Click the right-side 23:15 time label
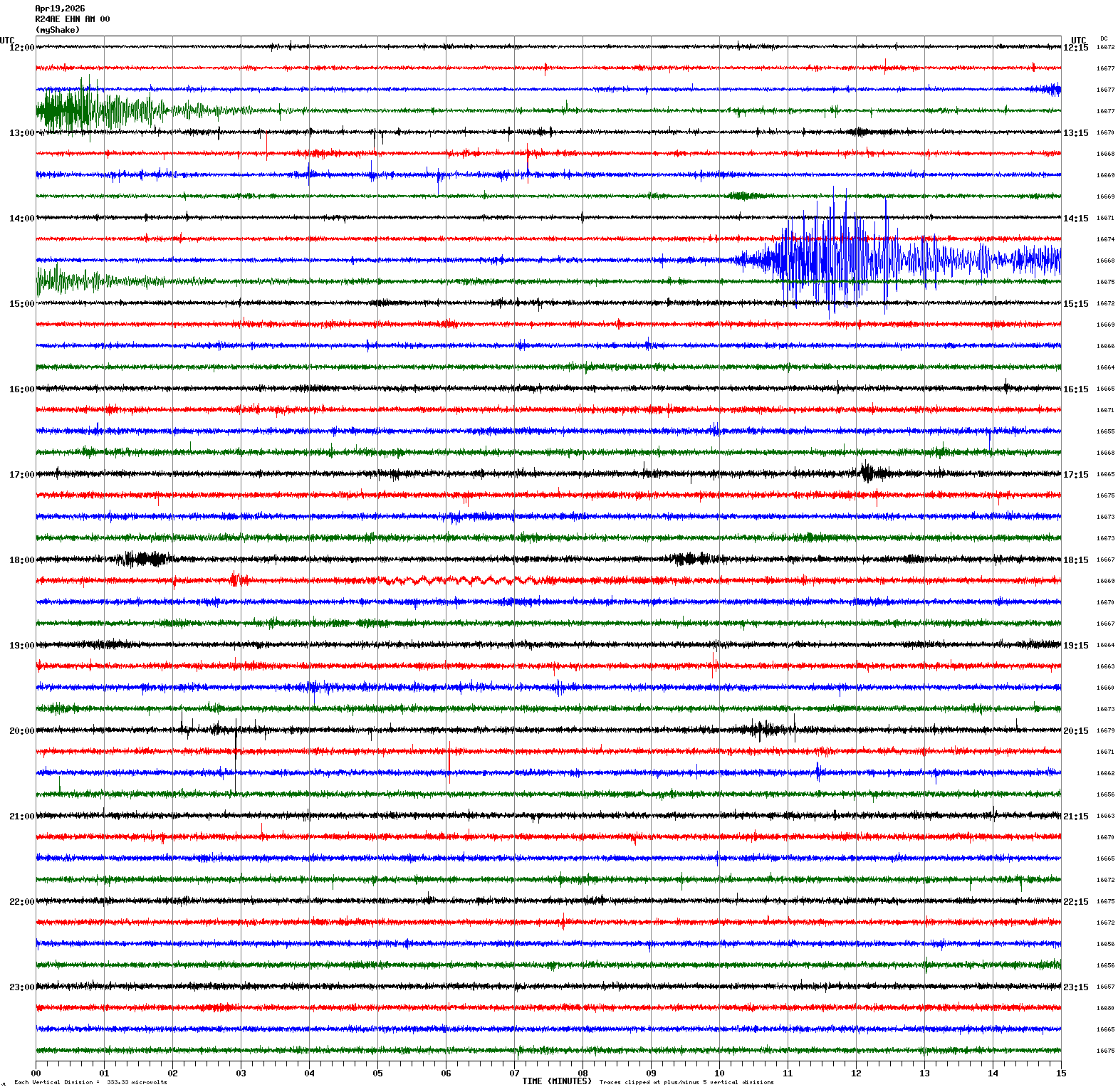Viewport: 1118px width, 1092px height. tap(1075, 987)
